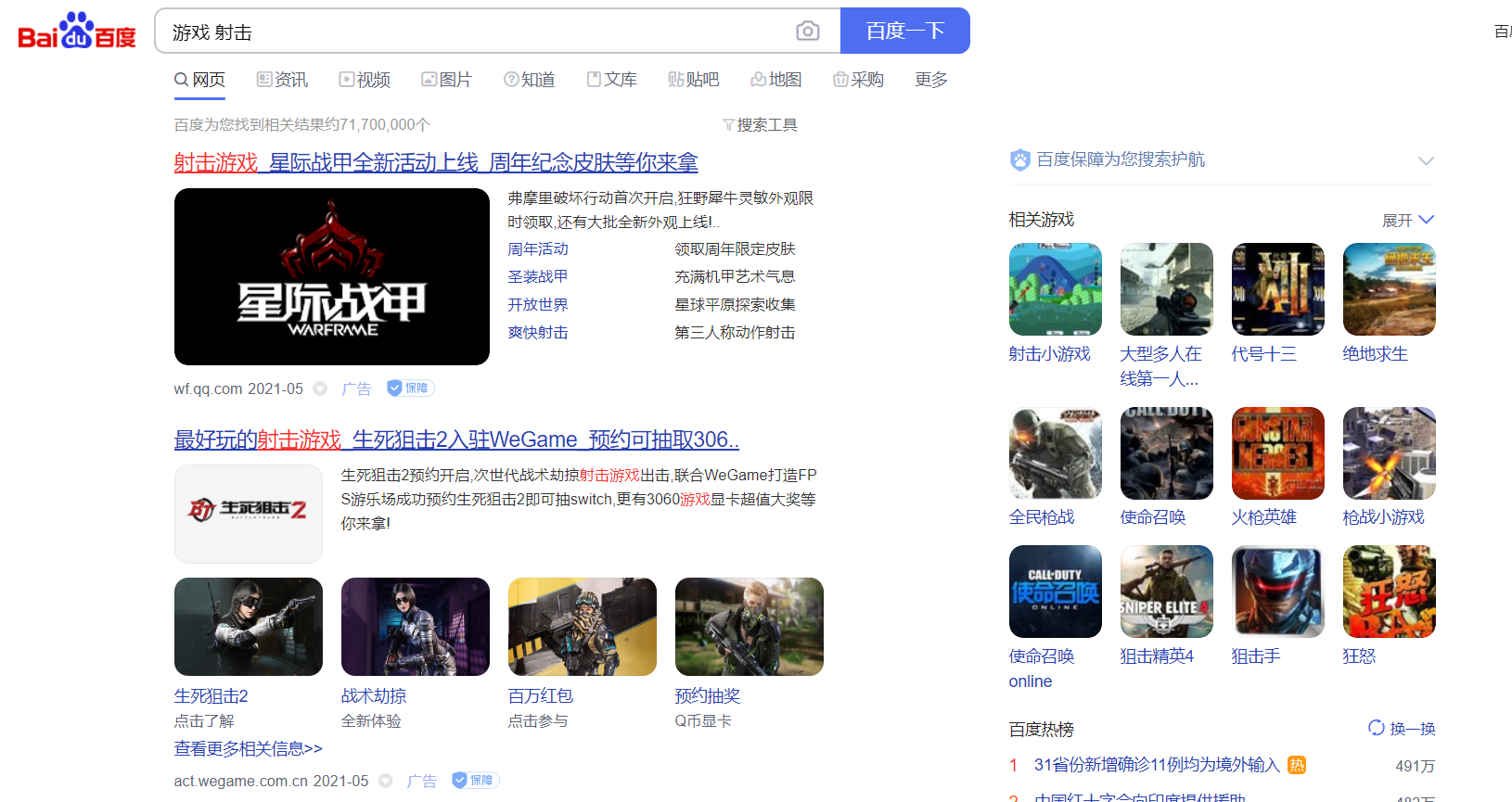Select the 网页 tab
Screen dimensions: 1512x802
point(199,80)
